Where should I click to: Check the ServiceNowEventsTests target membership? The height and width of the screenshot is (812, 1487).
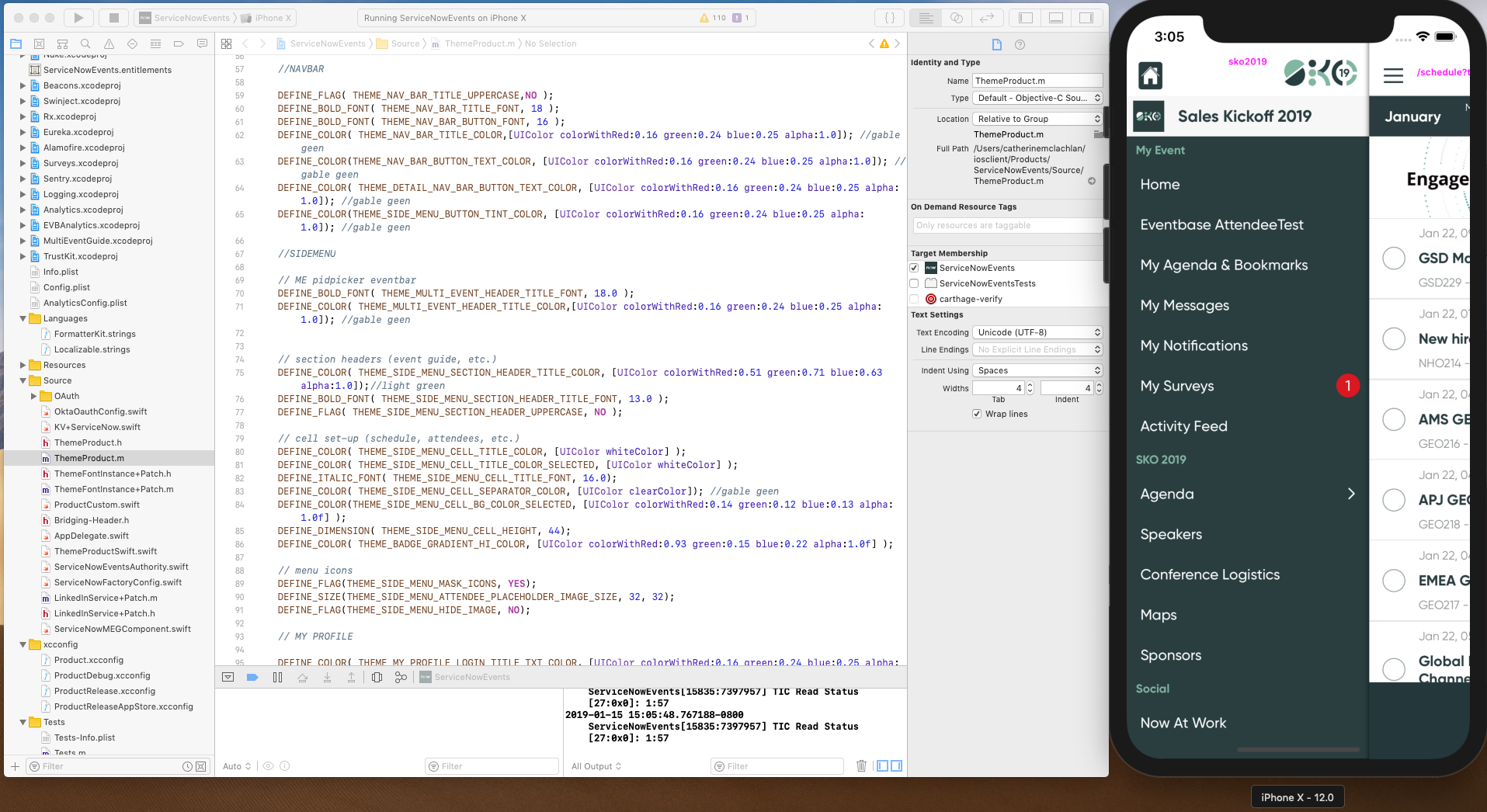point(914,283)
